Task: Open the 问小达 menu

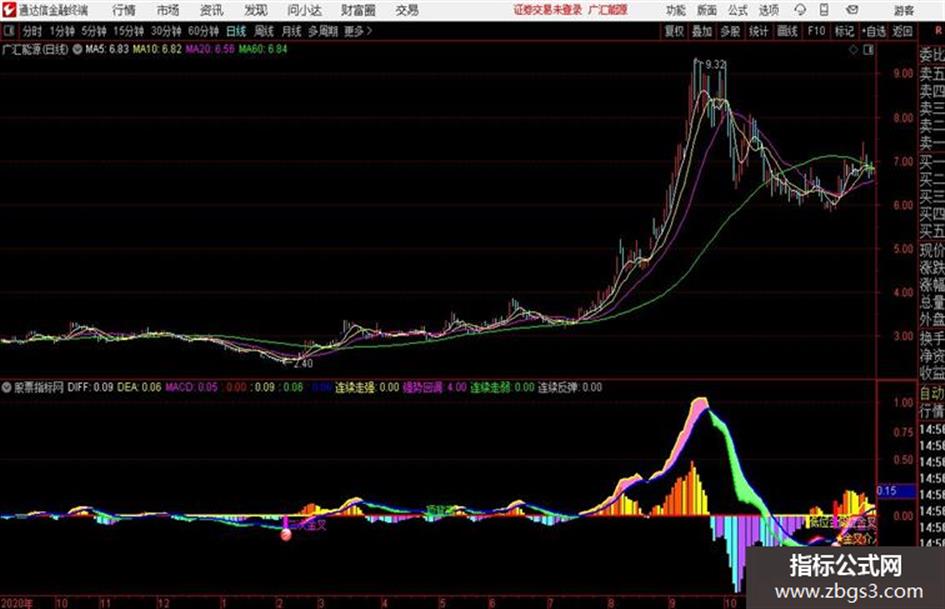Action: [x=304, y=10]
